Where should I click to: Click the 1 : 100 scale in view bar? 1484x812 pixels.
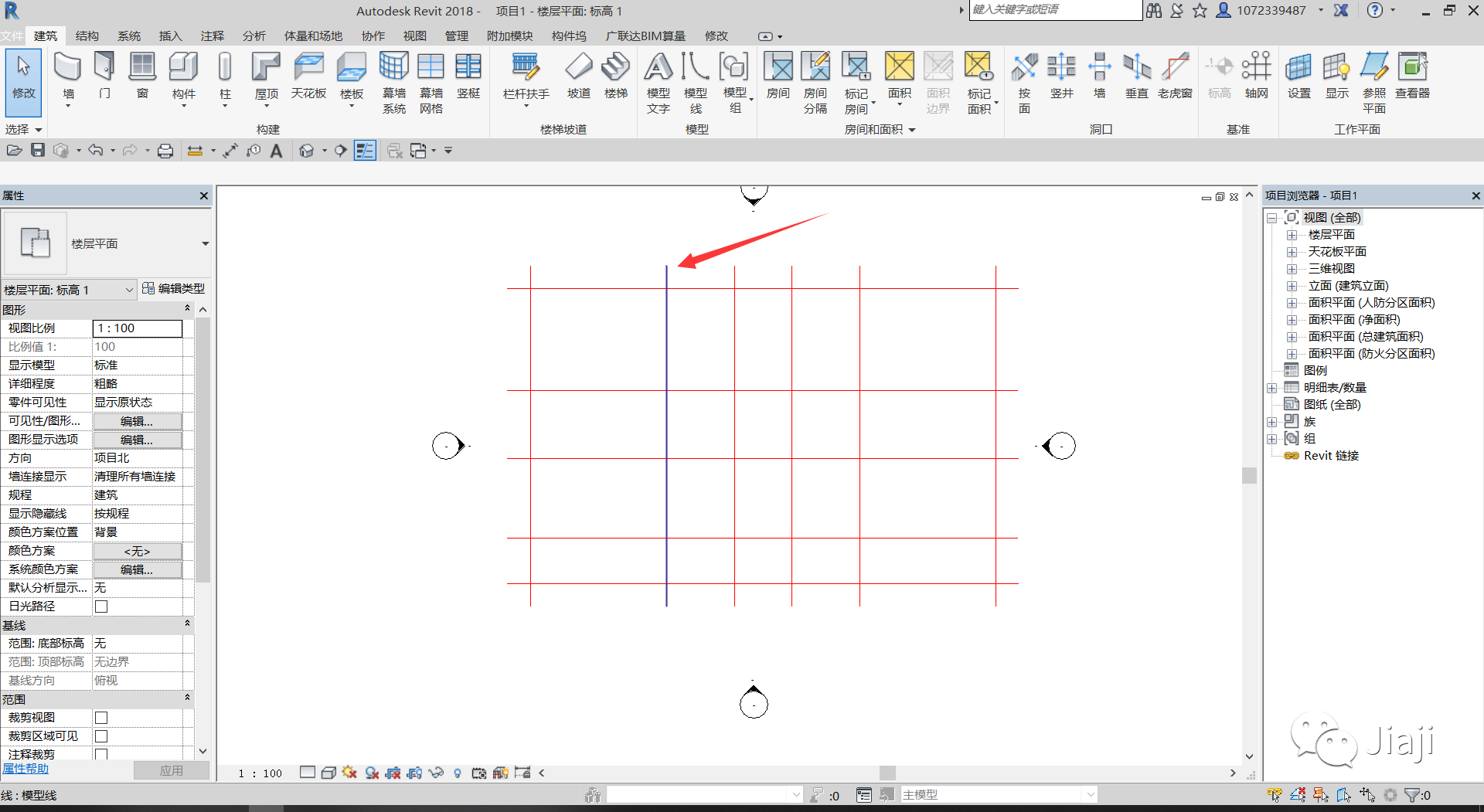[260, 773]
